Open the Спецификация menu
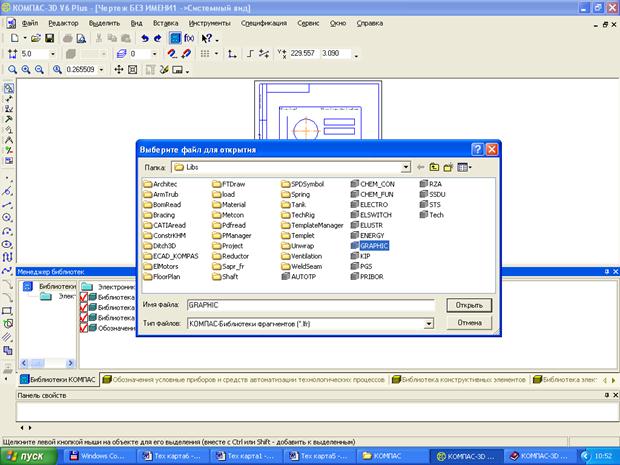Screen dimensions: 620x465 coord(264,23)
